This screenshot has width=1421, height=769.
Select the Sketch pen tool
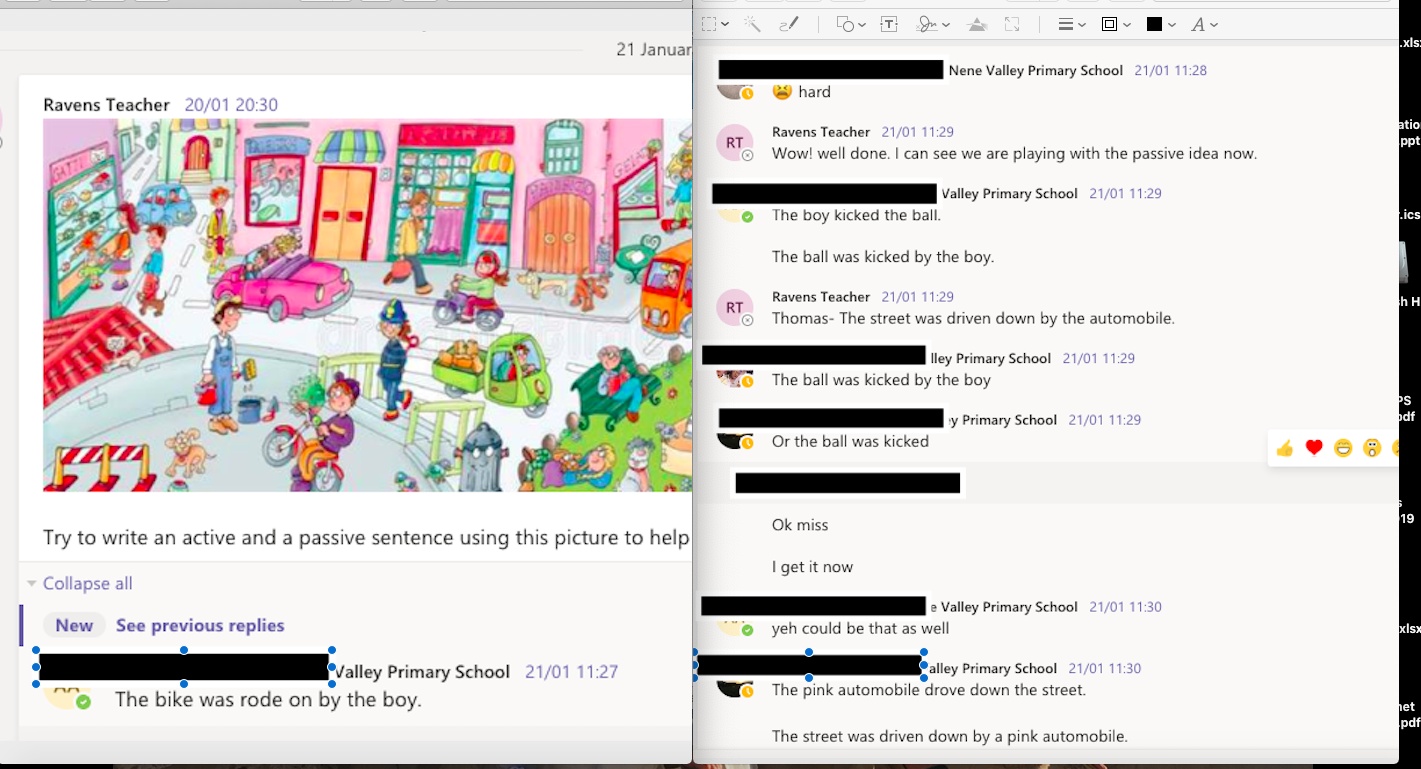[x=789, y=24]
